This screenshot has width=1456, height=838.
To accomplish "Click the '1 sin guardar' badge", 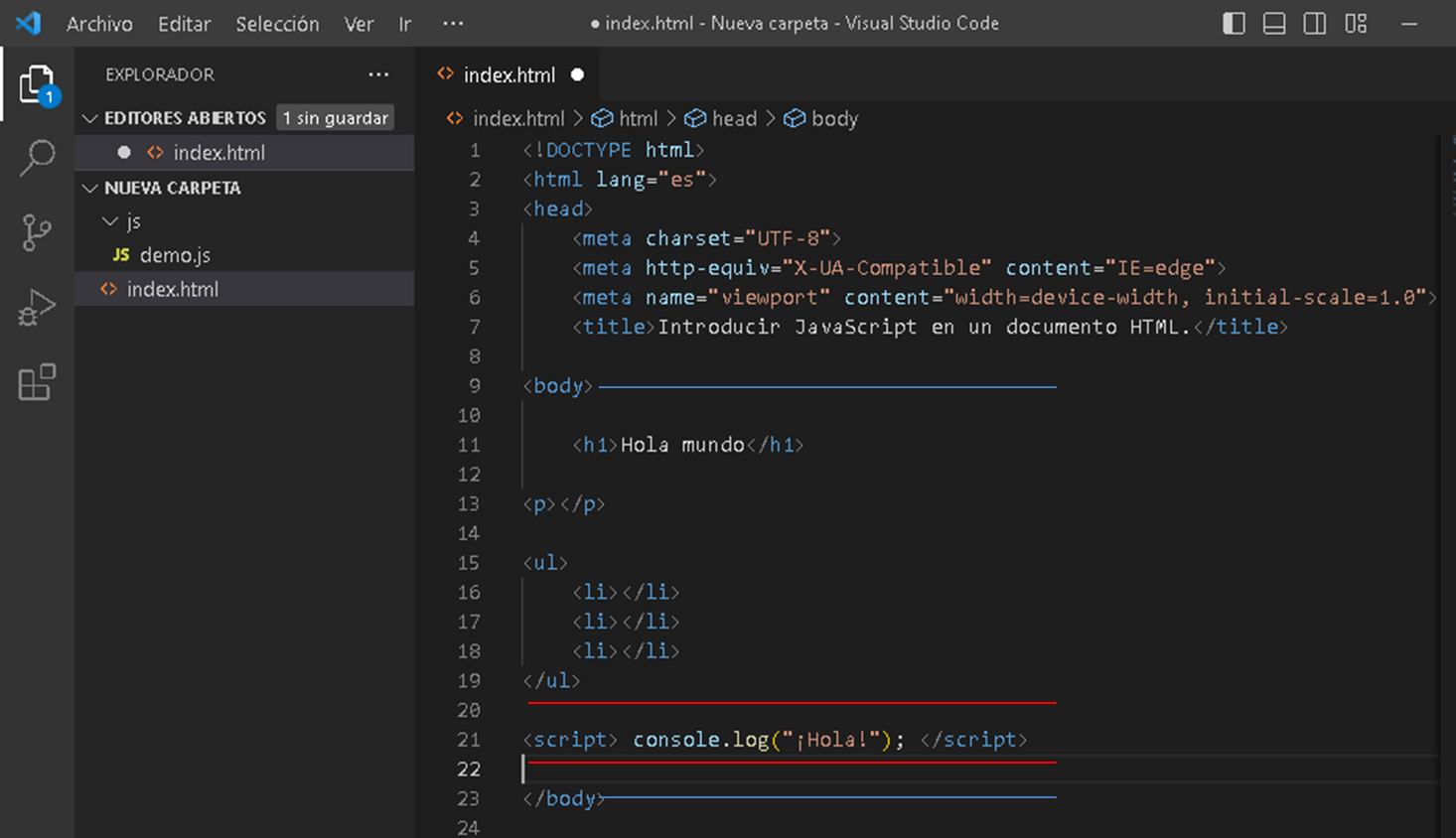I will pyautogui.click(x=335, y=118).
